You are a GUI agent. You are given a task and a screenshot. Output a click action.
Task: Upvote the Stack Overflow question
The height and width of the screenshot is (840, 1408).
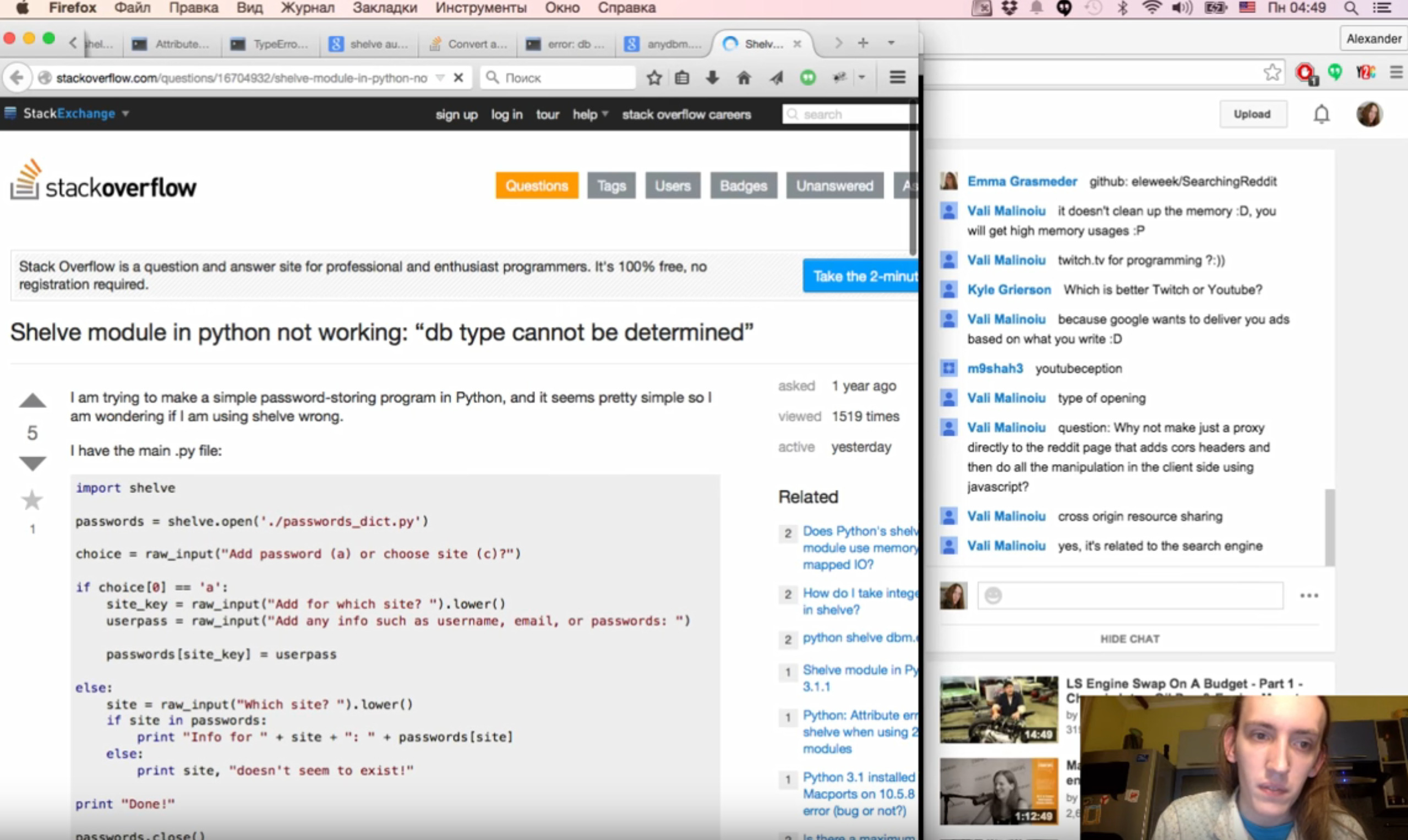click(x=32, y=401)
